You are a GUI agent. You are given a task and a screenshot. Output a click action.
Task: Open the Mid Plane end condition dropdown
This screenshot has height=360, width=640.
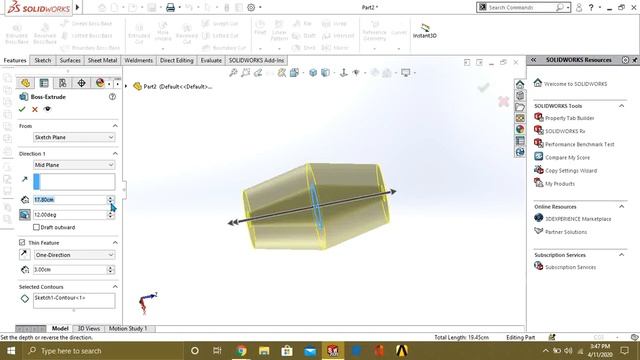tap(74, 165)
